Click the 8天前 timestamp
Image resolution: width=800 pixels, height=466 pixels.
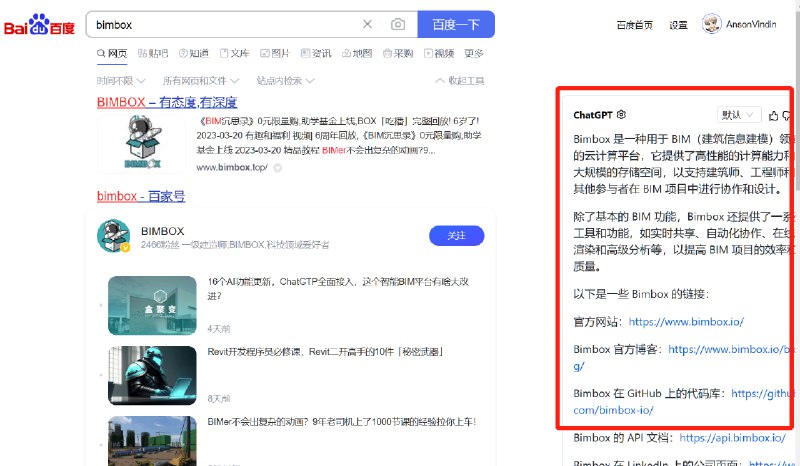218,399
